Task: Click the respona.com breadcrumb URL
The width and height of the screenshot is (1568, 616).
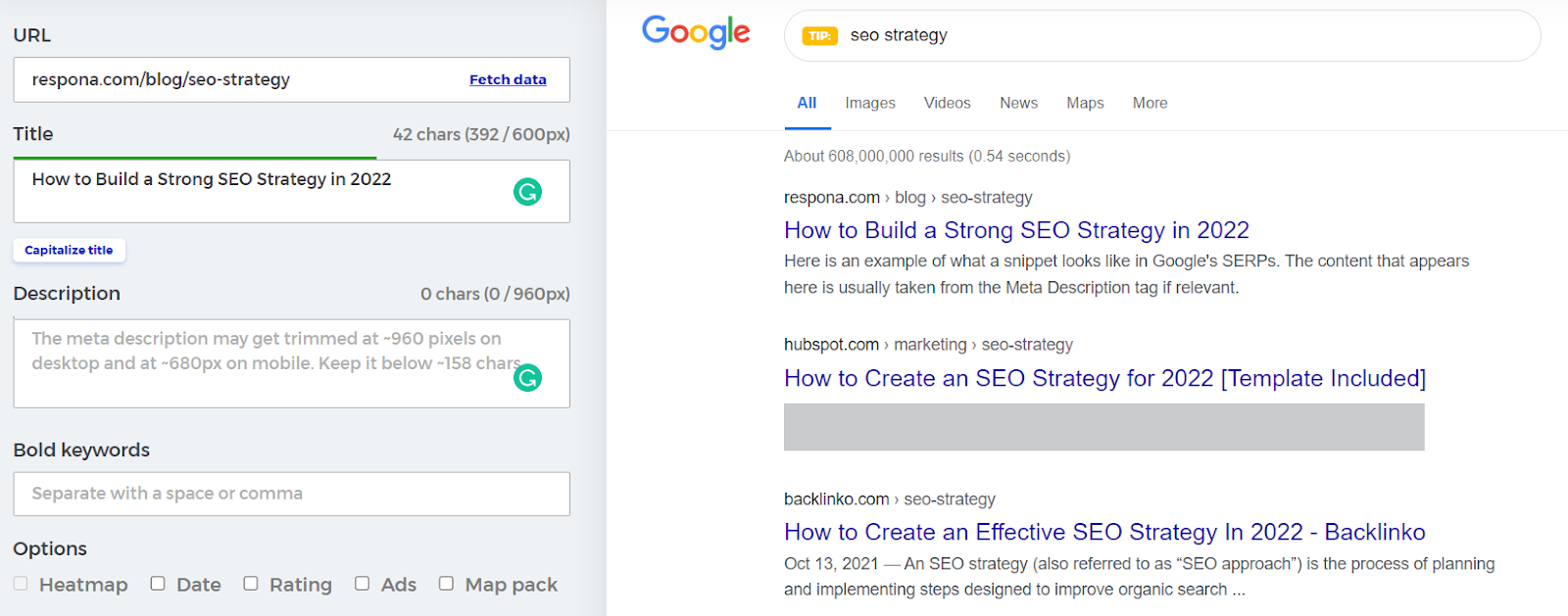Action: click(x=907, y=198)
